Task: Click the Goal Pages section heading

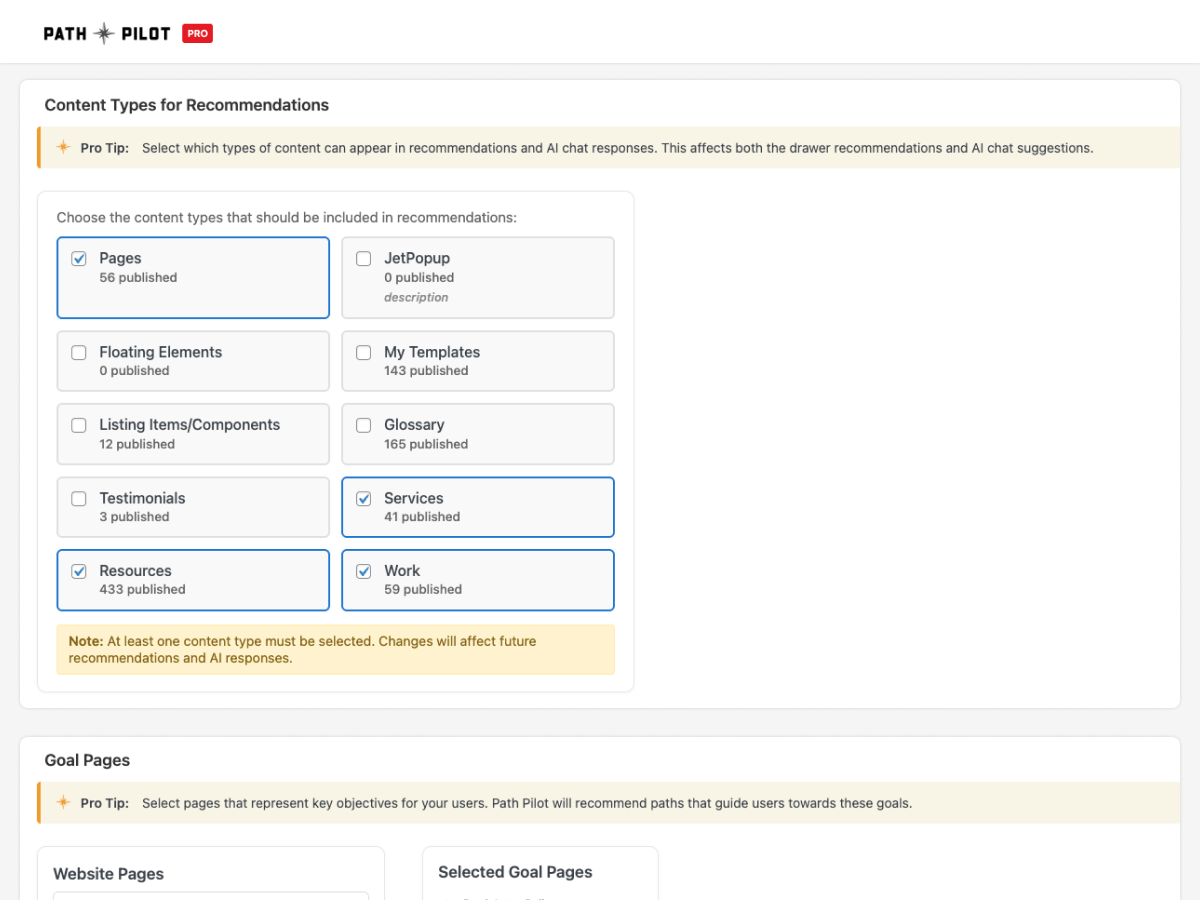Action: pyautogui.click(x=87, y=760)
